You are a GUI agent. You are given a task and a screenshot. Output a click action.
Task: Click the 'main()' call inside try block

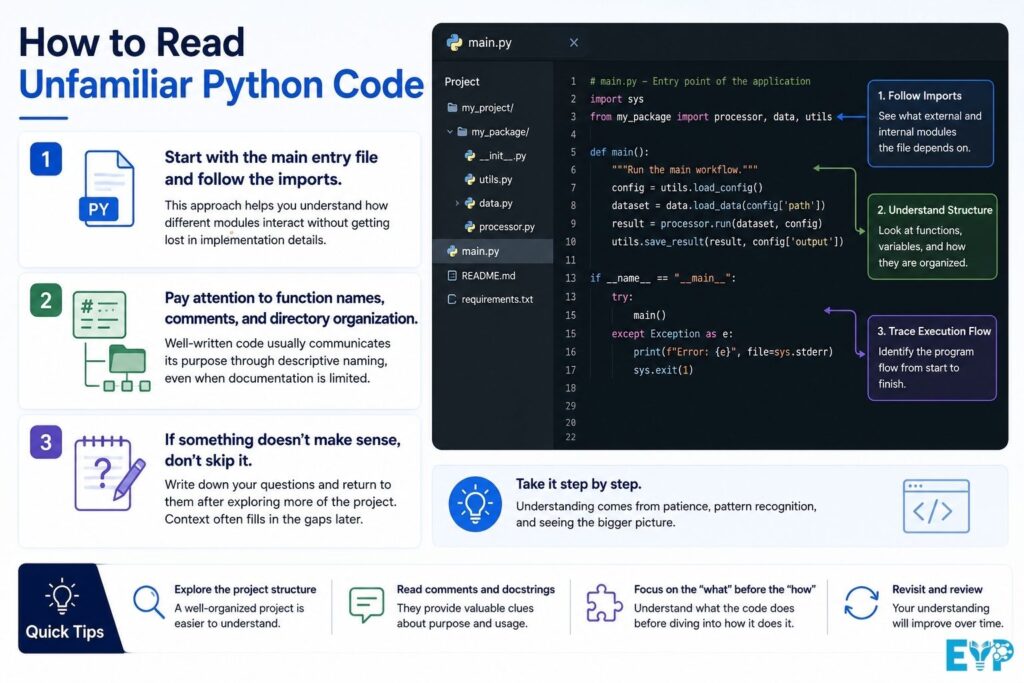(649, 315)
